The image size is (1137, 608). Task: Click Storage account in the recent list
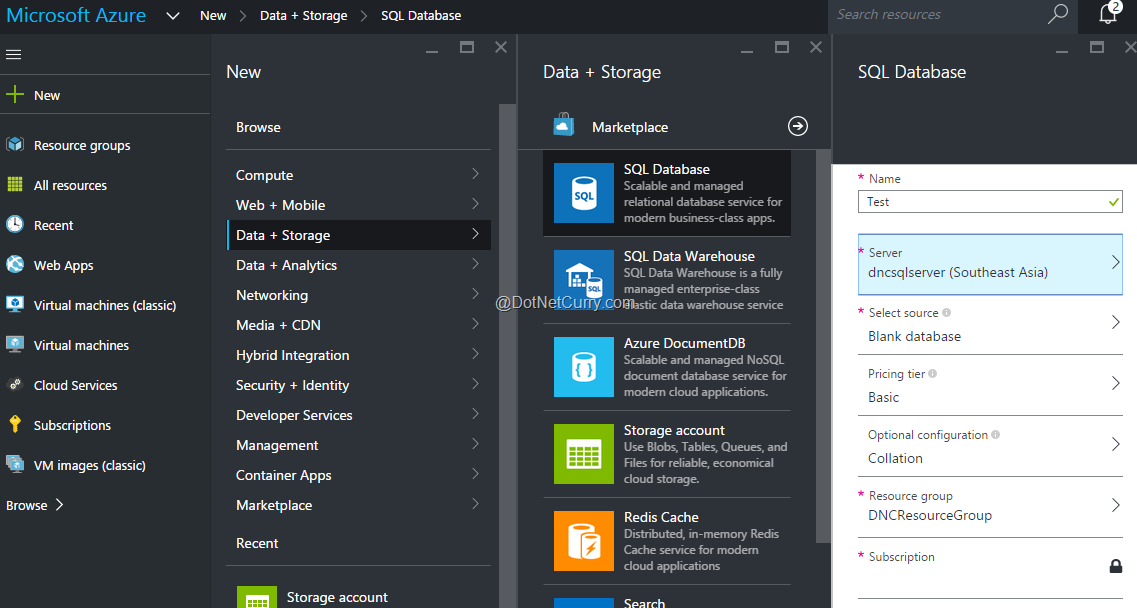coord(359,596)
